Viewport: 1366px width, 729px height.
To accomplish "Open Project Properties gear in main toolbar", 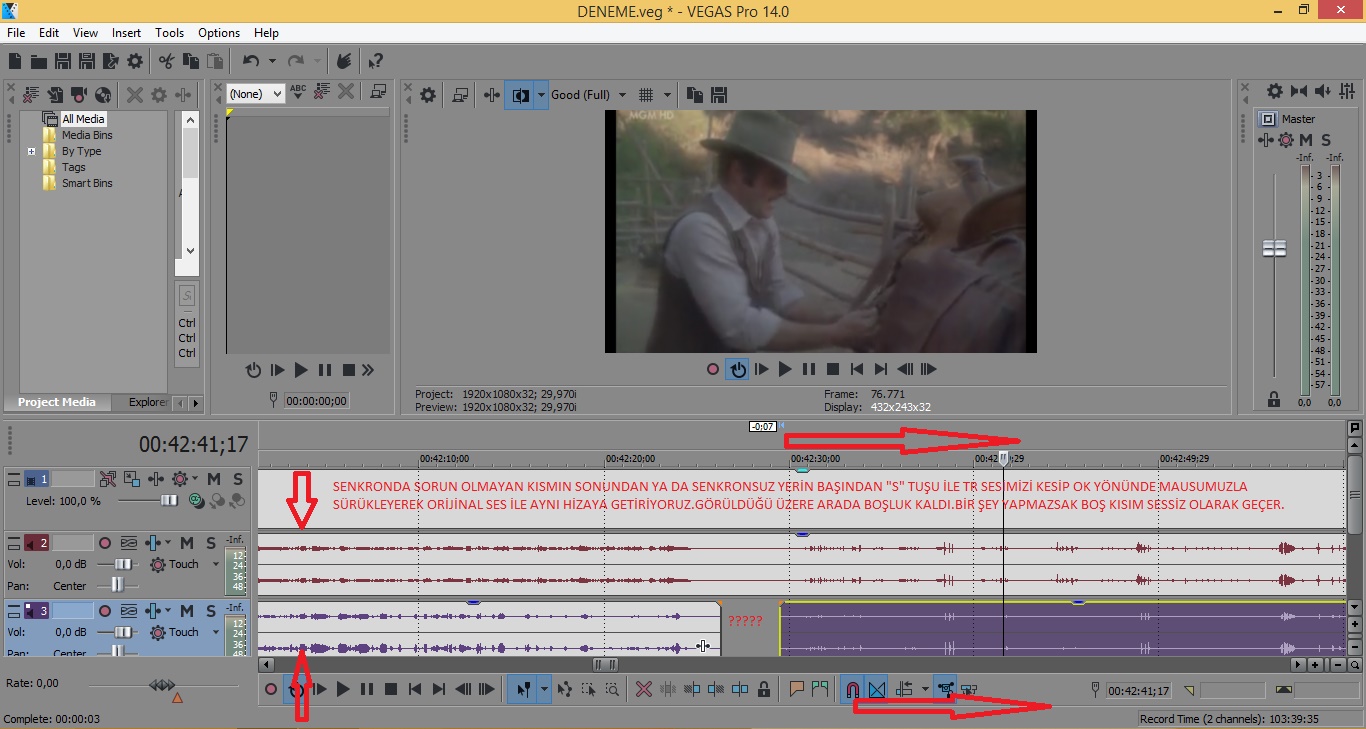I will pyautogui.click(x=135, y=61).
